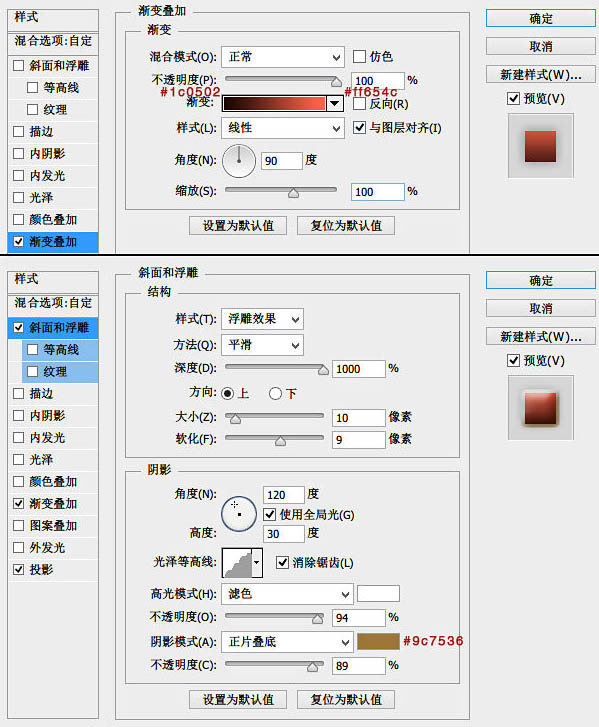Uncheck 预览 in the gradient overlay dialog
The height and width of the screenshot is (727, 599).
513,98
